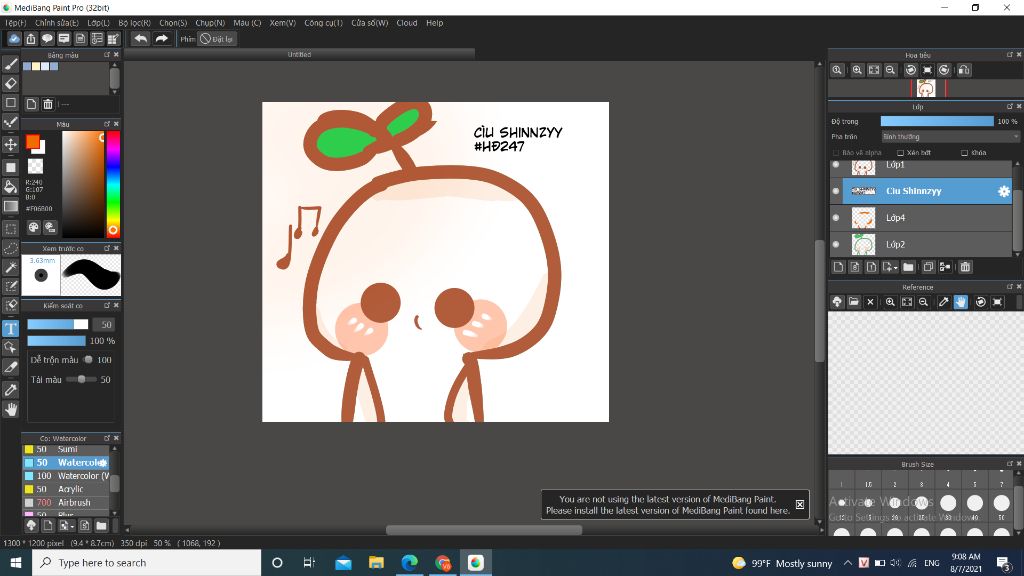Viewport: 1024px width, 576px height.
Task: Open Microsoft Edge from taskbar
Action: [409, 563]
